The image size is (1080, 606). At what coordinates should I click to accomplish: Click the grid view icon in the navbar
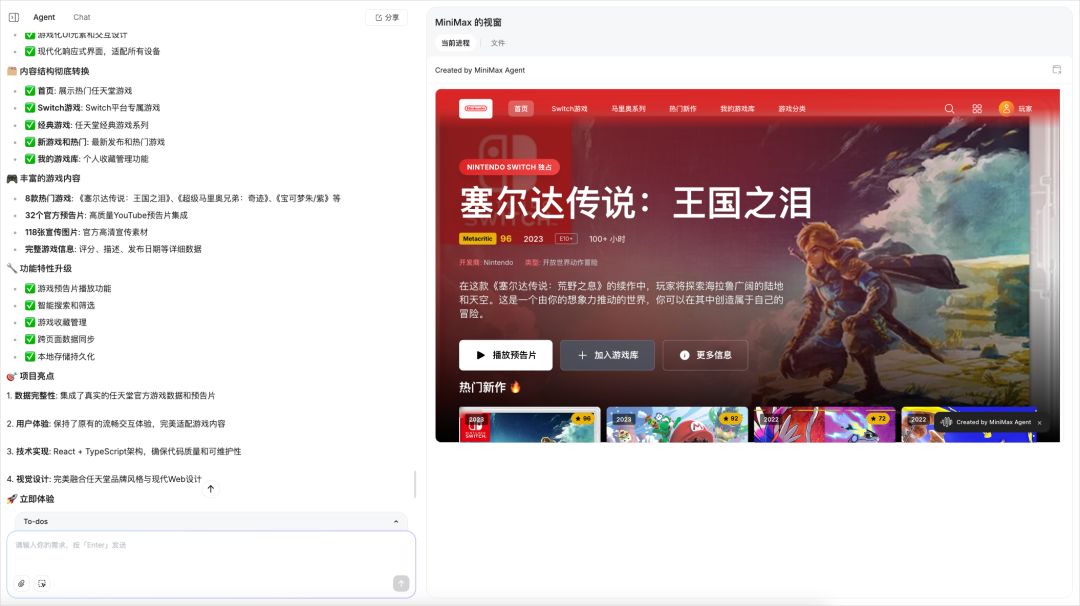[977, 109]
